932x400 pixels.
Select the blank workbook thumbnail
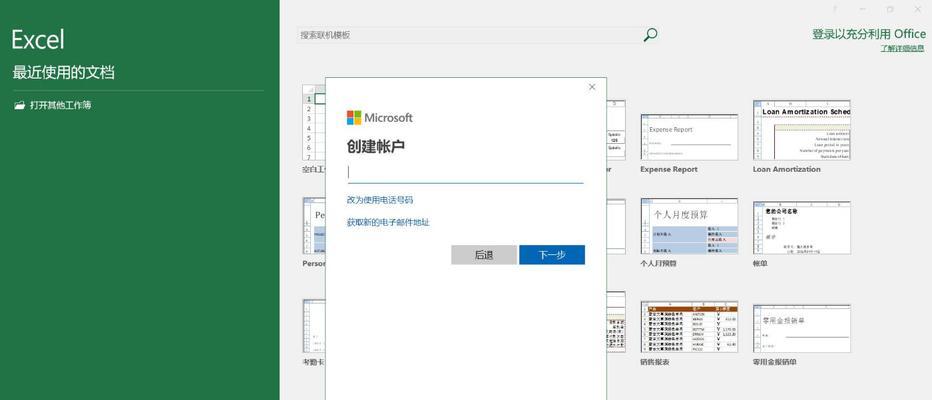coord(314,122)
